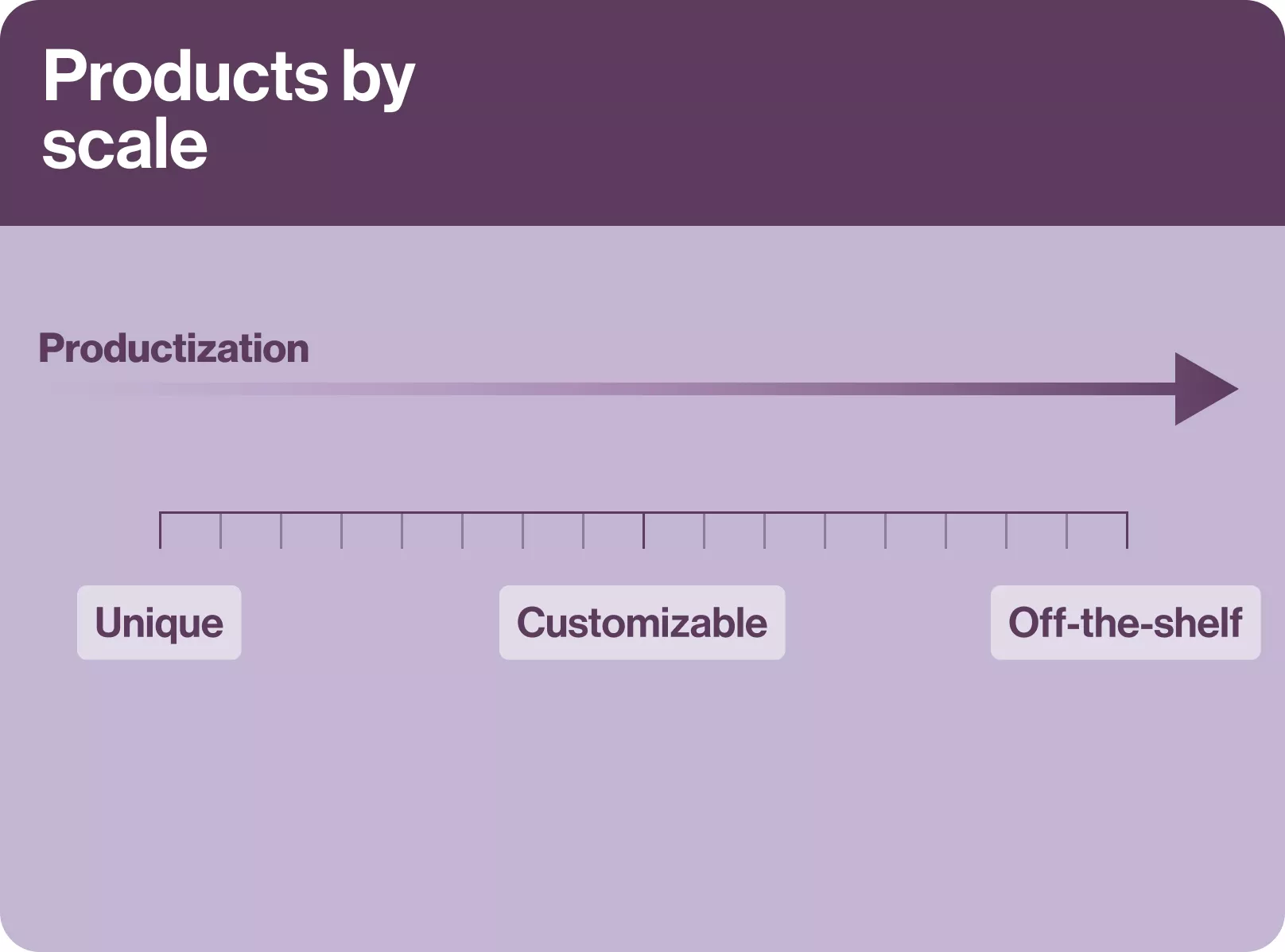Viewport: 1285px width, 952px height.
Task: Click the word "Products" in the title
Action: (x=184, y=76)
